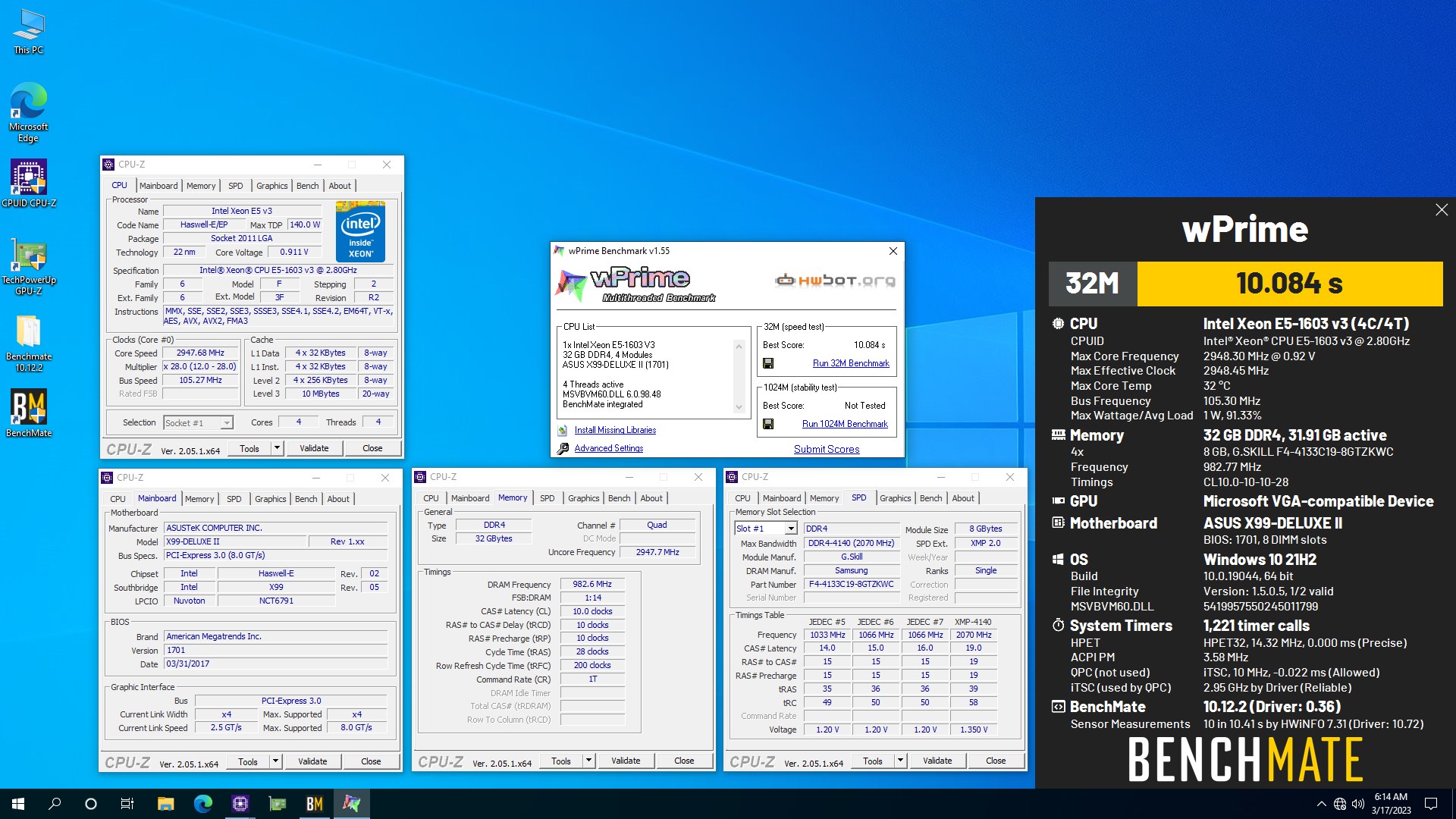Open BenchMate desktop shortcut
Image resolution: width=1456 pixels, height=819 pixels.
(29, 413)
